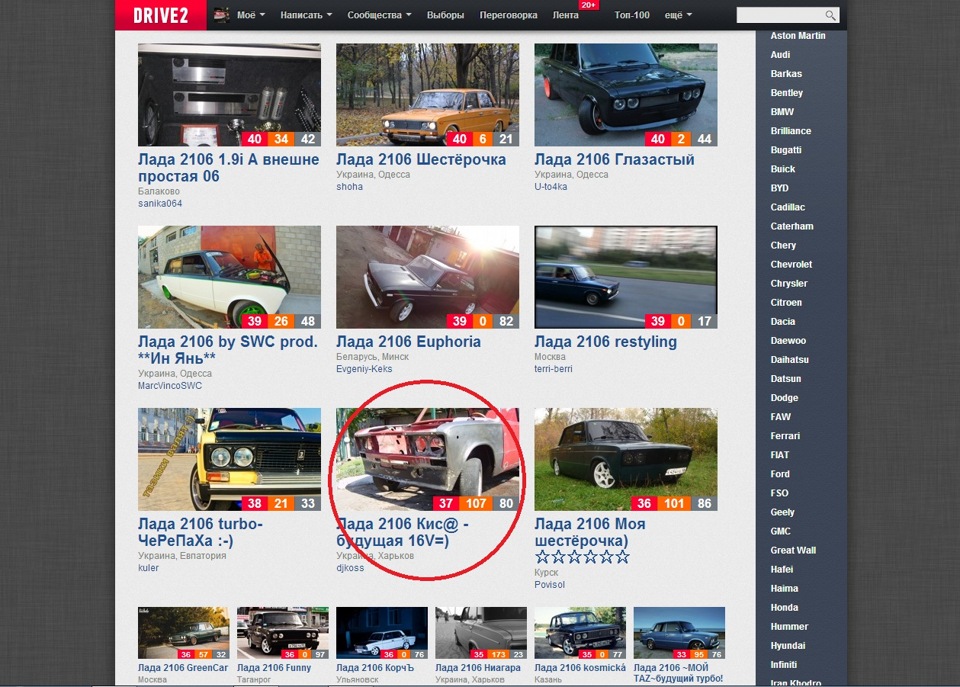Click the user avatar icon in navbar

click(x=222, y=15)
